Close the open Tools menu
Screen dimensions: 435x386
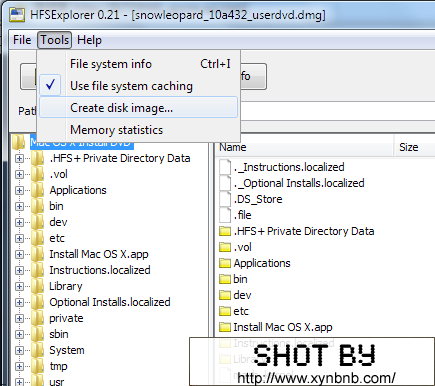[55, 40]
